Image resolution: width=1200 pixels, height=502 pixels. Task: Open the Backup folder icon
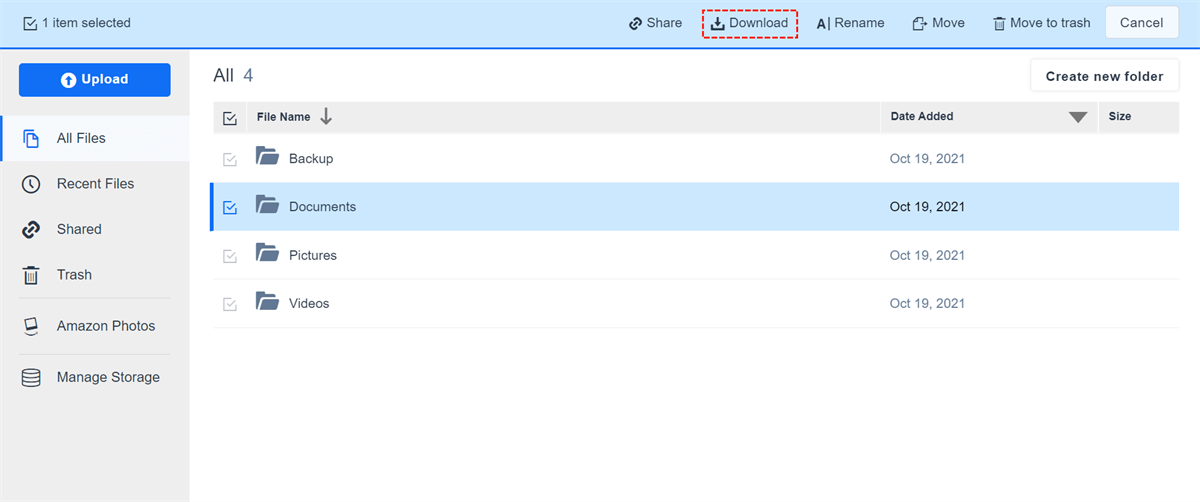(x=266, y=158)
